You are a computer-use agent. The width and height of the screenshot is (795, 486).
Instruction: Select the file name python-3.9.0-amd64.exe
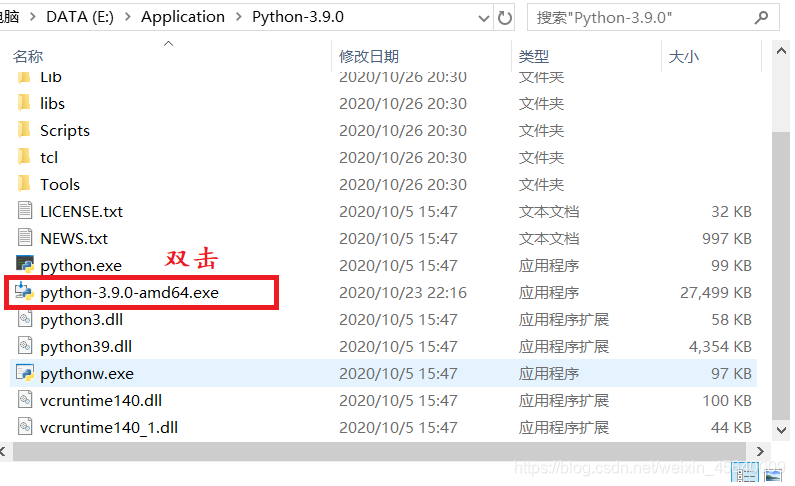click(129, 292)
